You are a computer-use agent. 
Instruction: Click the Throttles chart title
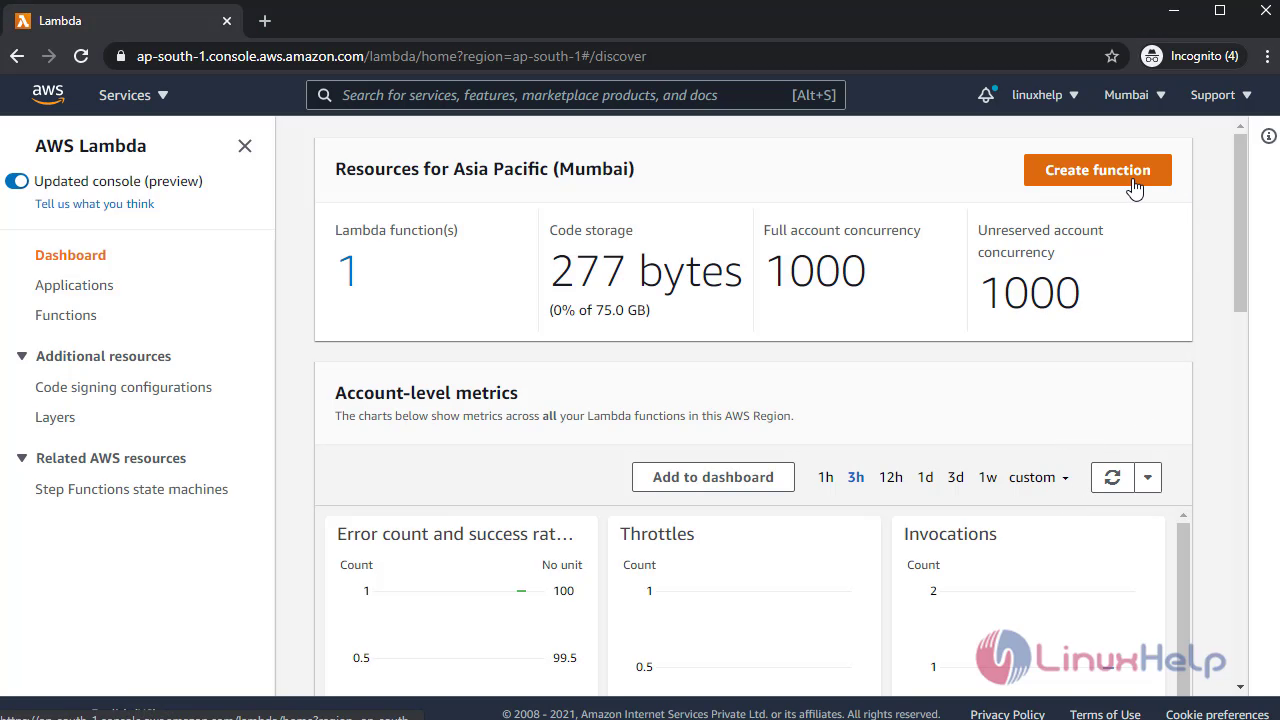657,534
